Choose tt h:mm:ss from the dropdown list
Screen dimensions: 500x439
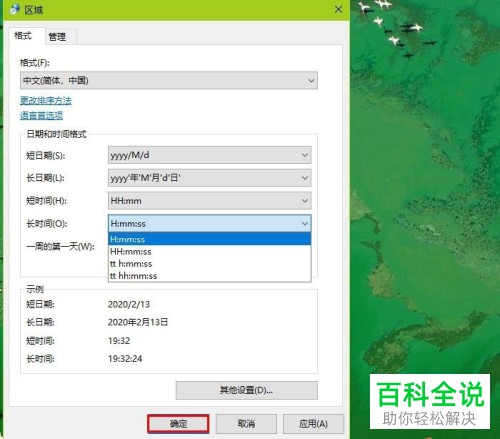pyautogui.click(x=210, y=264)
